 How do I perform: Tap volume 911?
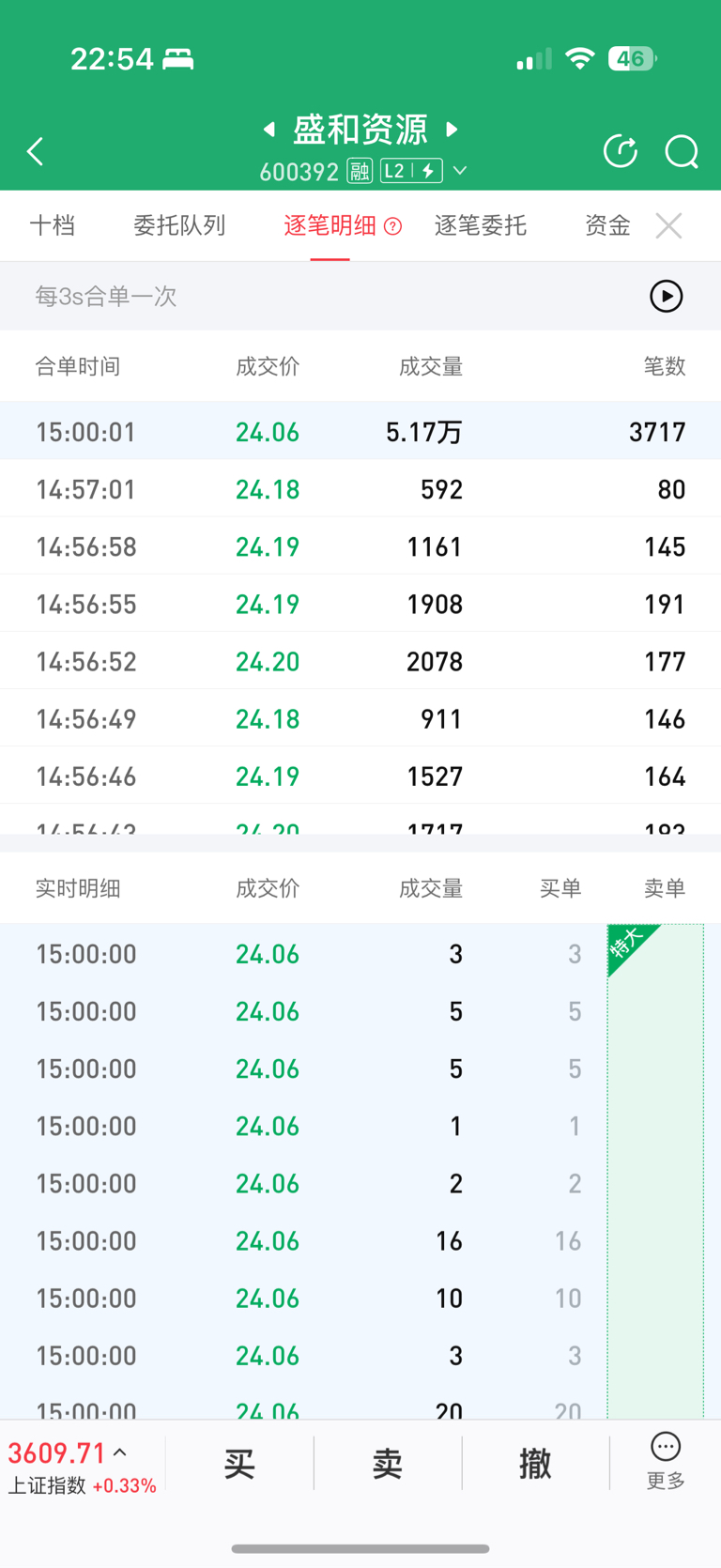(x=441, y=718)
